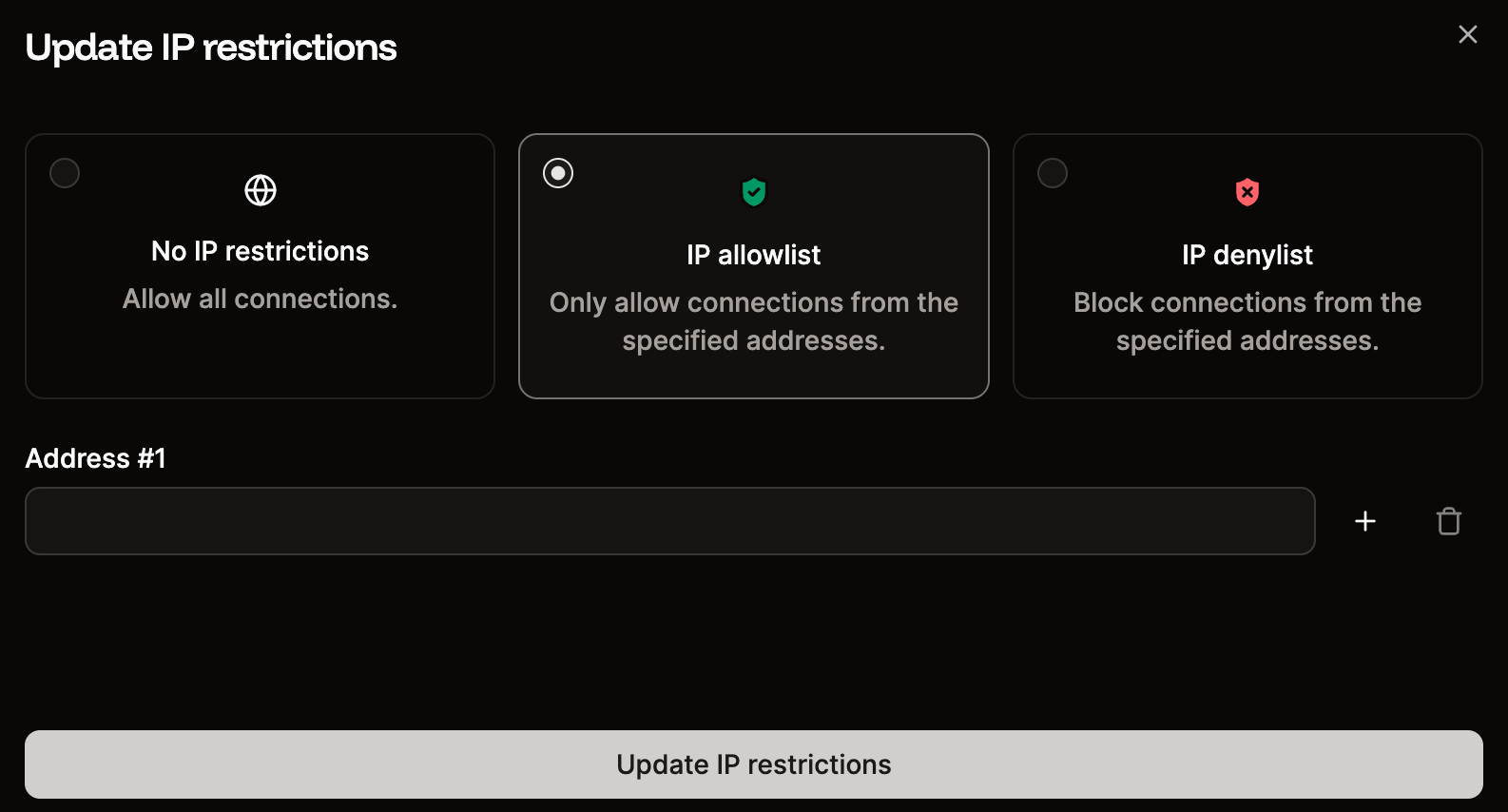This screenshot has height=812, width=1508.
Task: Select the IP denylist card
Action: pyautogui.click(x=1247, y=266)
